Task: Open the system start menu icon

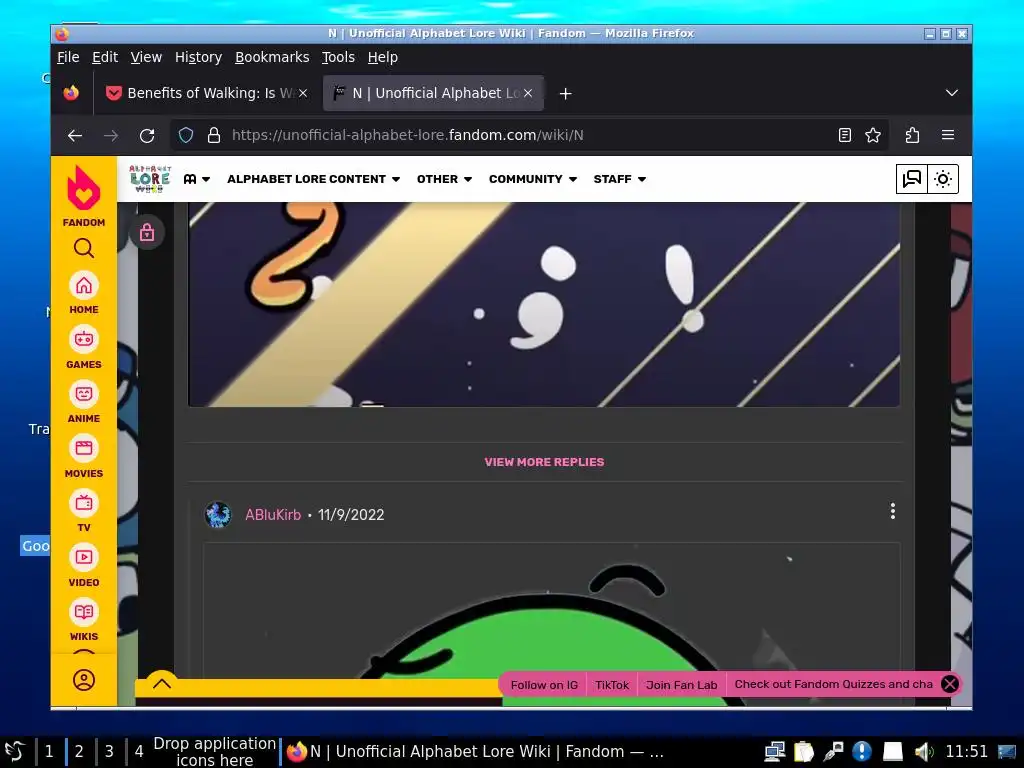Action: tap(14, 751)
